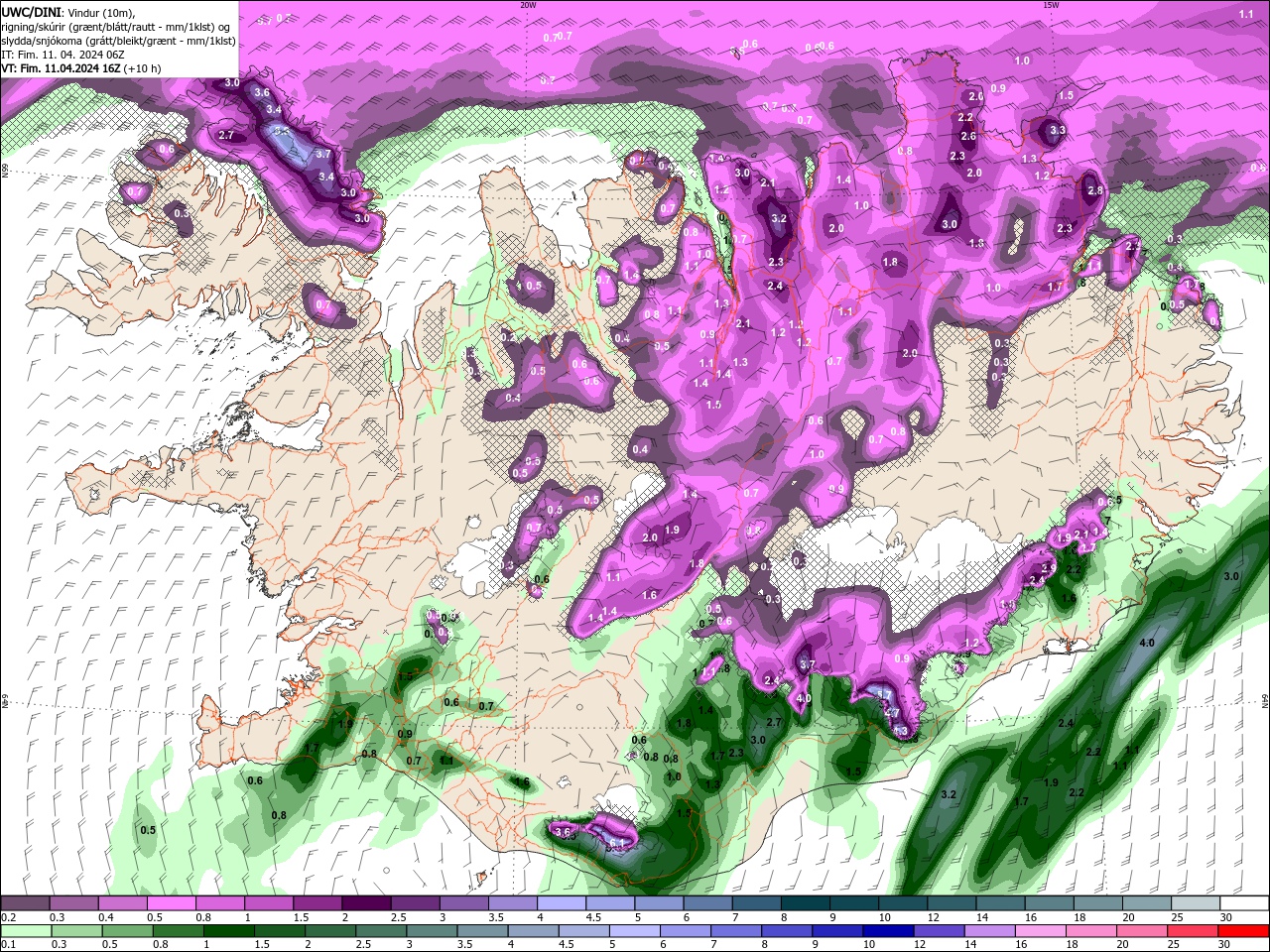The image size is (1270, 952).
Task: Click the 'slydda/snjókoma (grátt/bleikt/grænt - mm/1klst)' line
Action: (x=118, y=41)
